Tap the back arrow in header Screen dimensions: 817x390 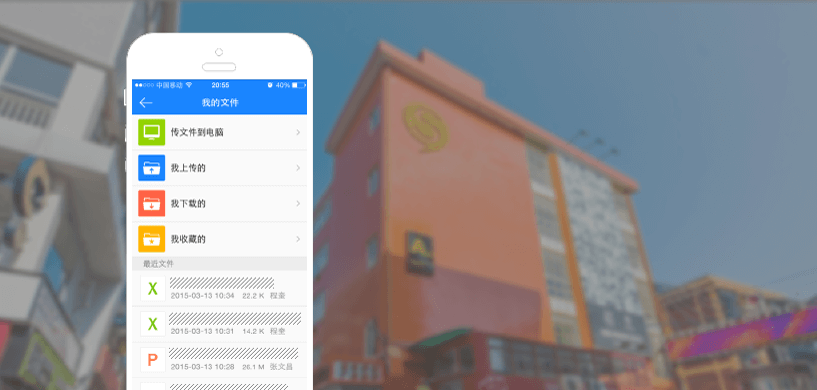coord(146,103)
